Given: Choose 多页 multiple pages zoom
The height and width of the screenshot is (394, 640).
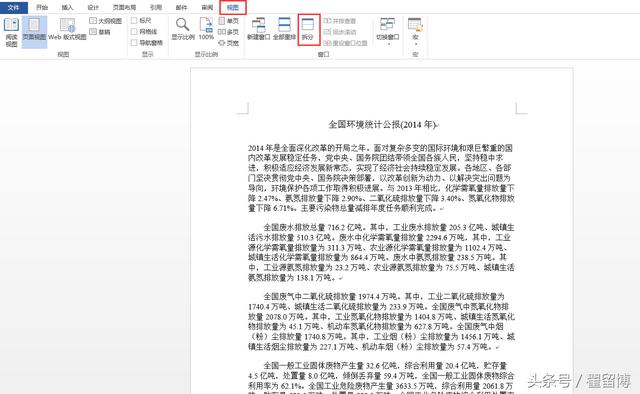Looking at the screenshot, I should (x=229, y=32).
